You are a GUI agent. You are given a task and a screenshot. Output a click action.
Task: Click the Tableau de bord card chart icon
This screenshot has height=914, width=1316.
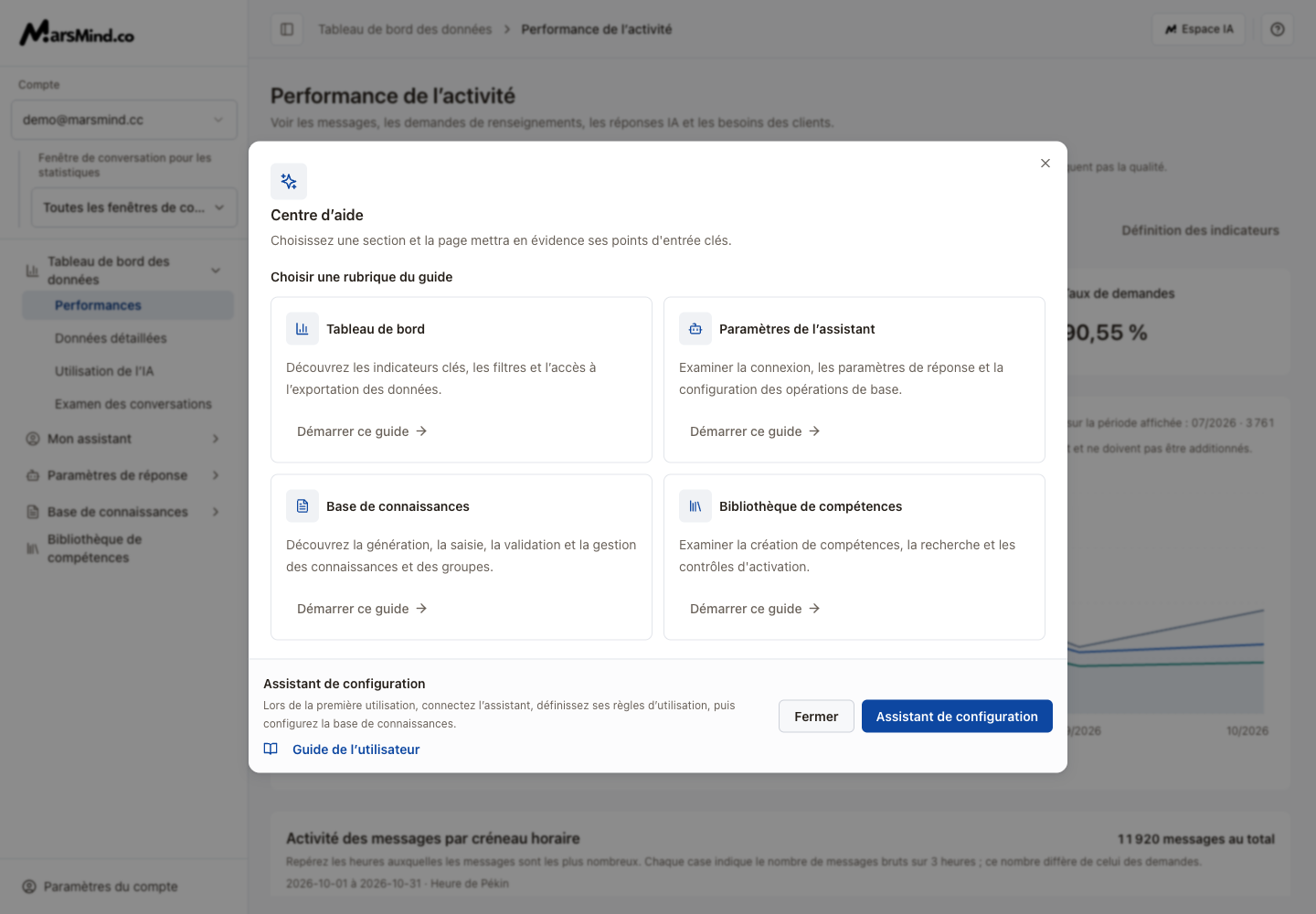point(302,329)
